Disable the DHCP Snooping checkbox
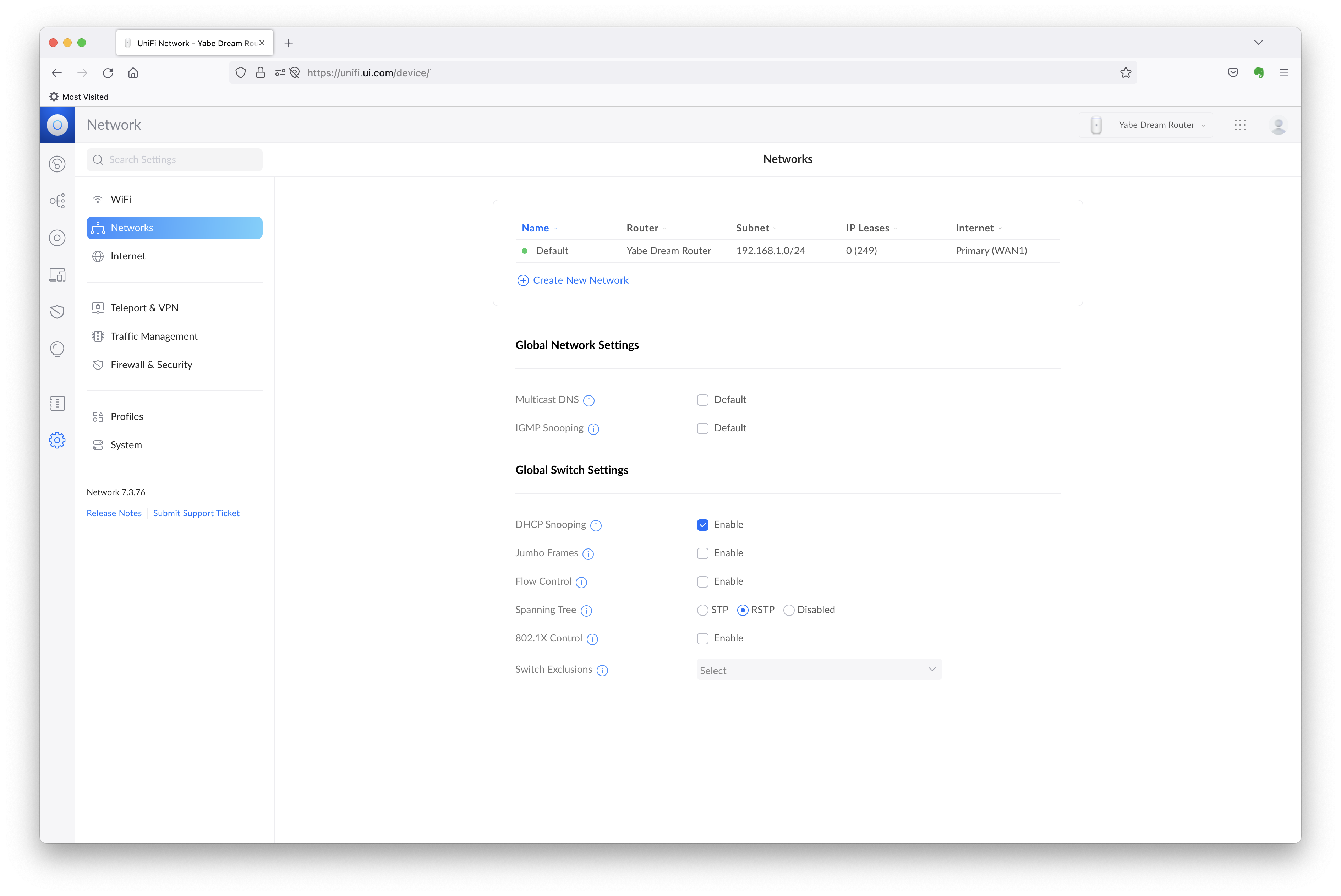 [703, 525]
